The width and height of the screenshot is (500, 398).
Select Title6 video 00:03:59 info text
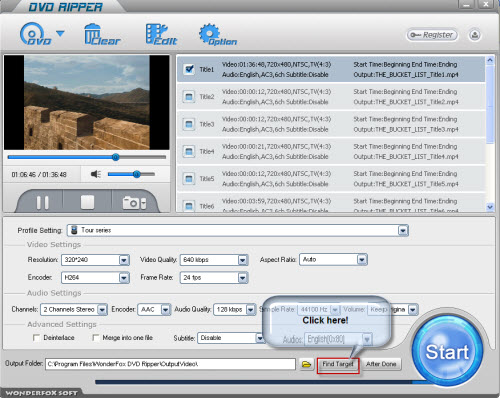tap(276, 201)
